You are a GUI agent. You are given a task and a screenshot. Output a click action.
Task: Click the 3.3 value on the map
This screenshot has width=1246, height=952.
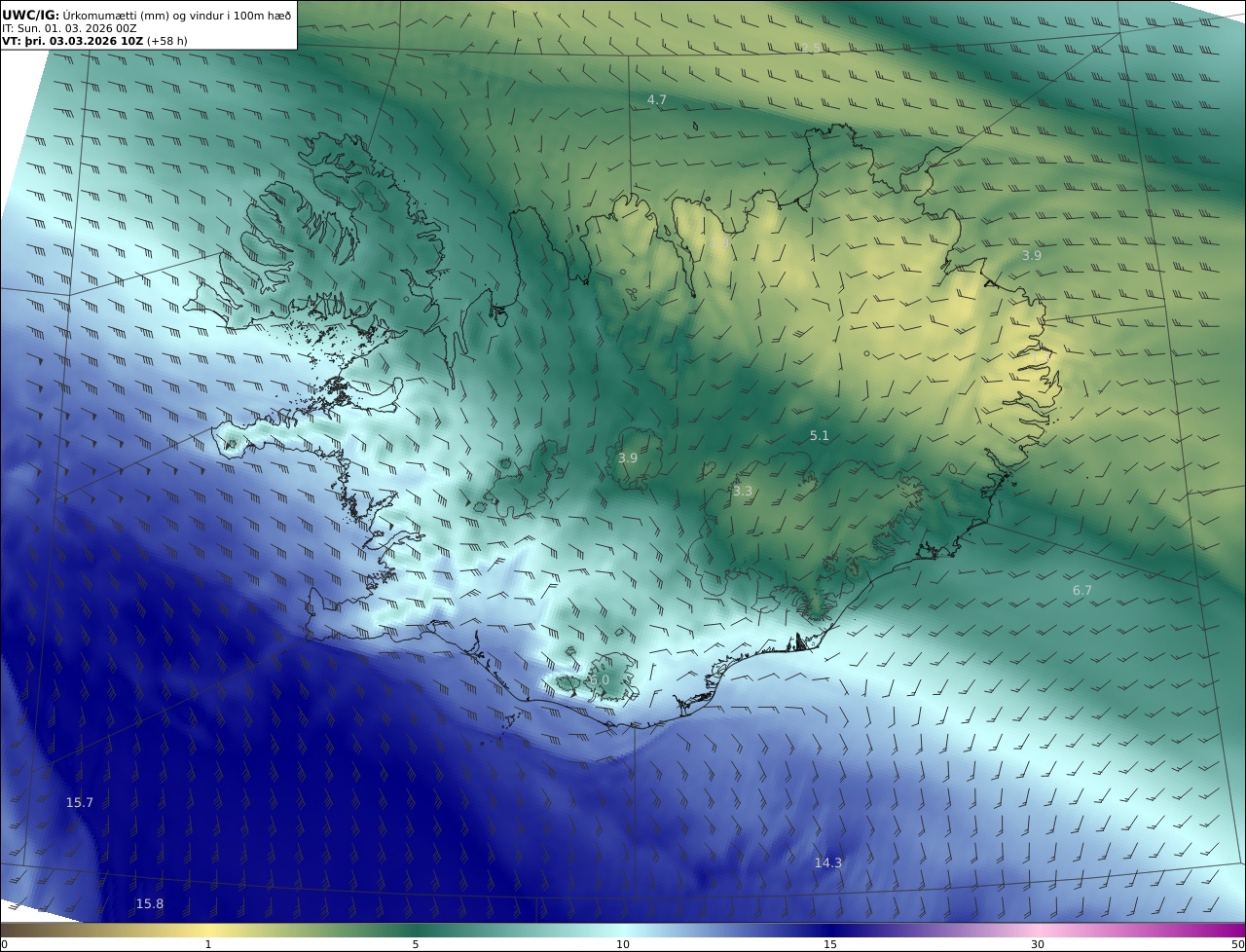743,492
